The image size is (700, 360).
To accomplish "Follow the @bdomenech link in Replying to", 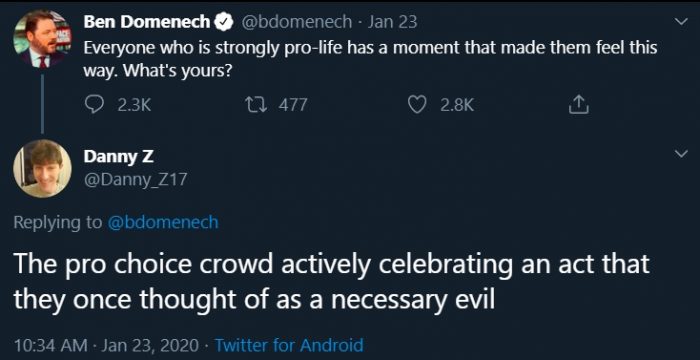I will coord(163,222).
